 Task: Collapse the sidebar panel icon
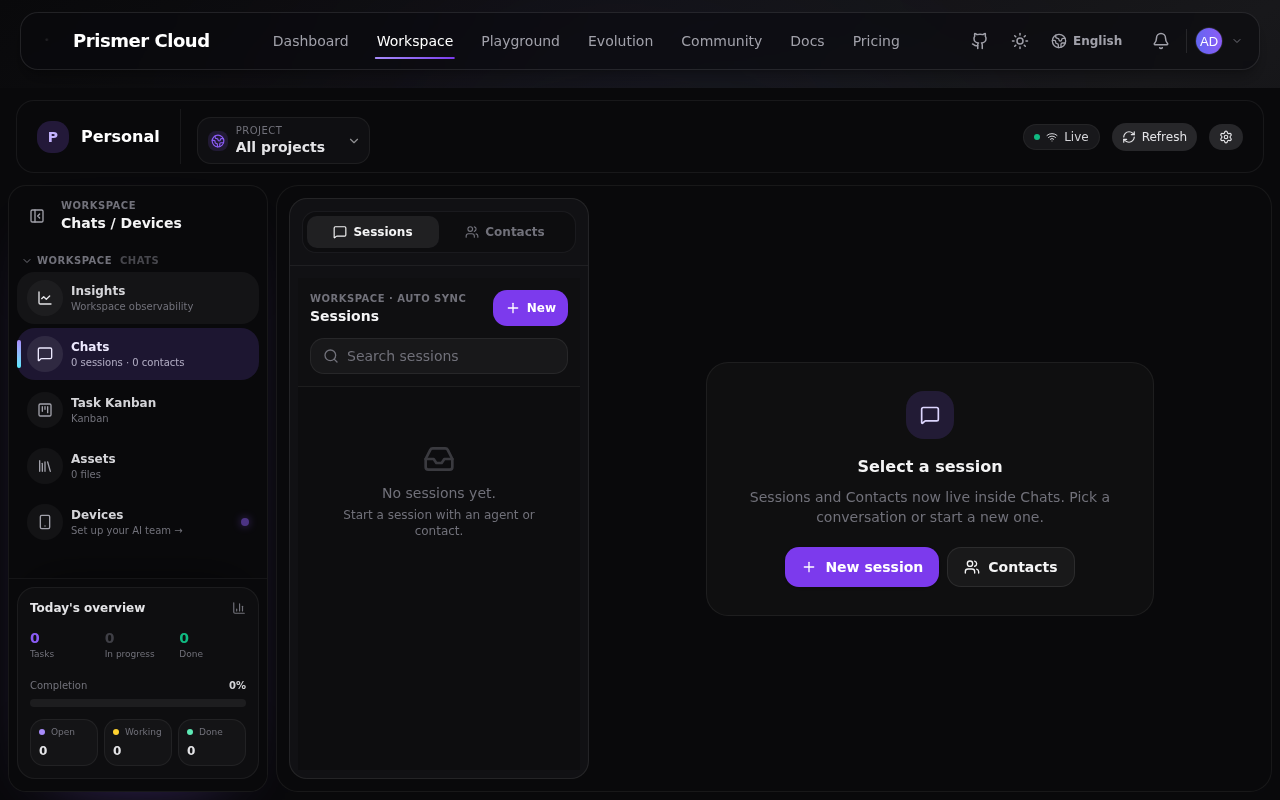(x=37, y=215)
